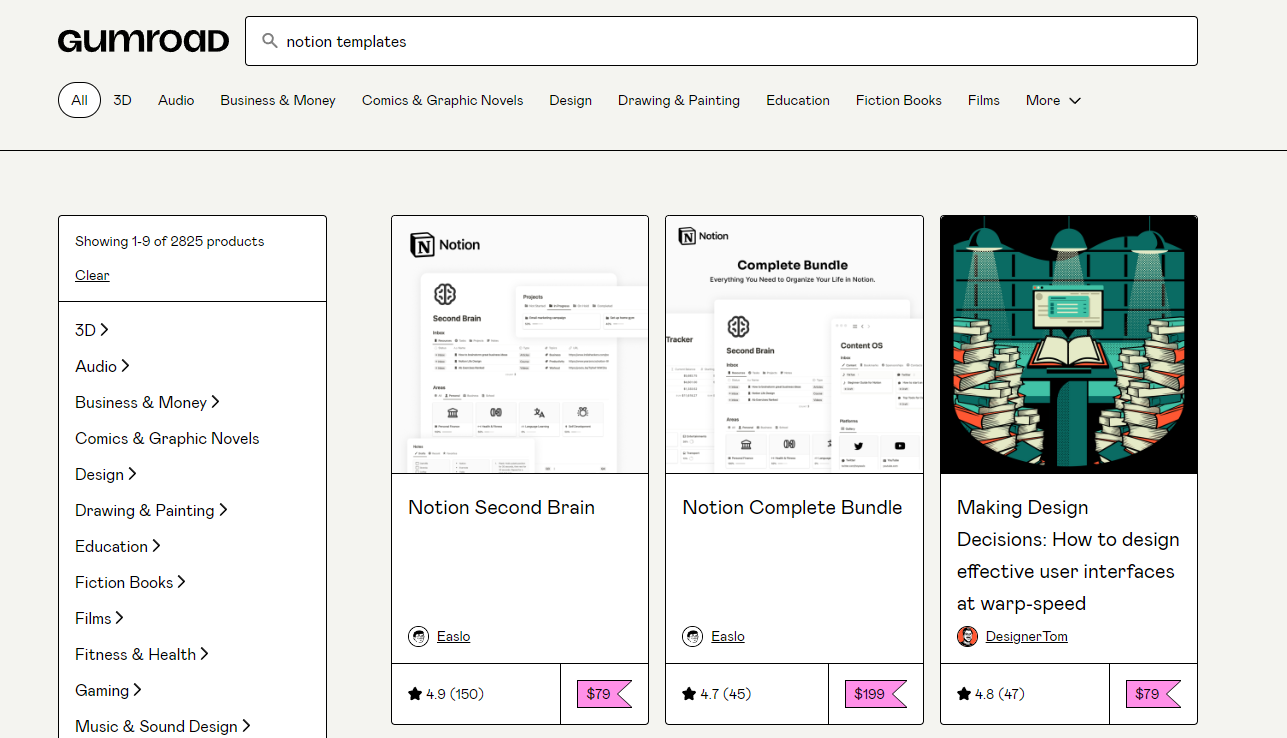Expand 3D in the sidebar filter

(92, 330)
